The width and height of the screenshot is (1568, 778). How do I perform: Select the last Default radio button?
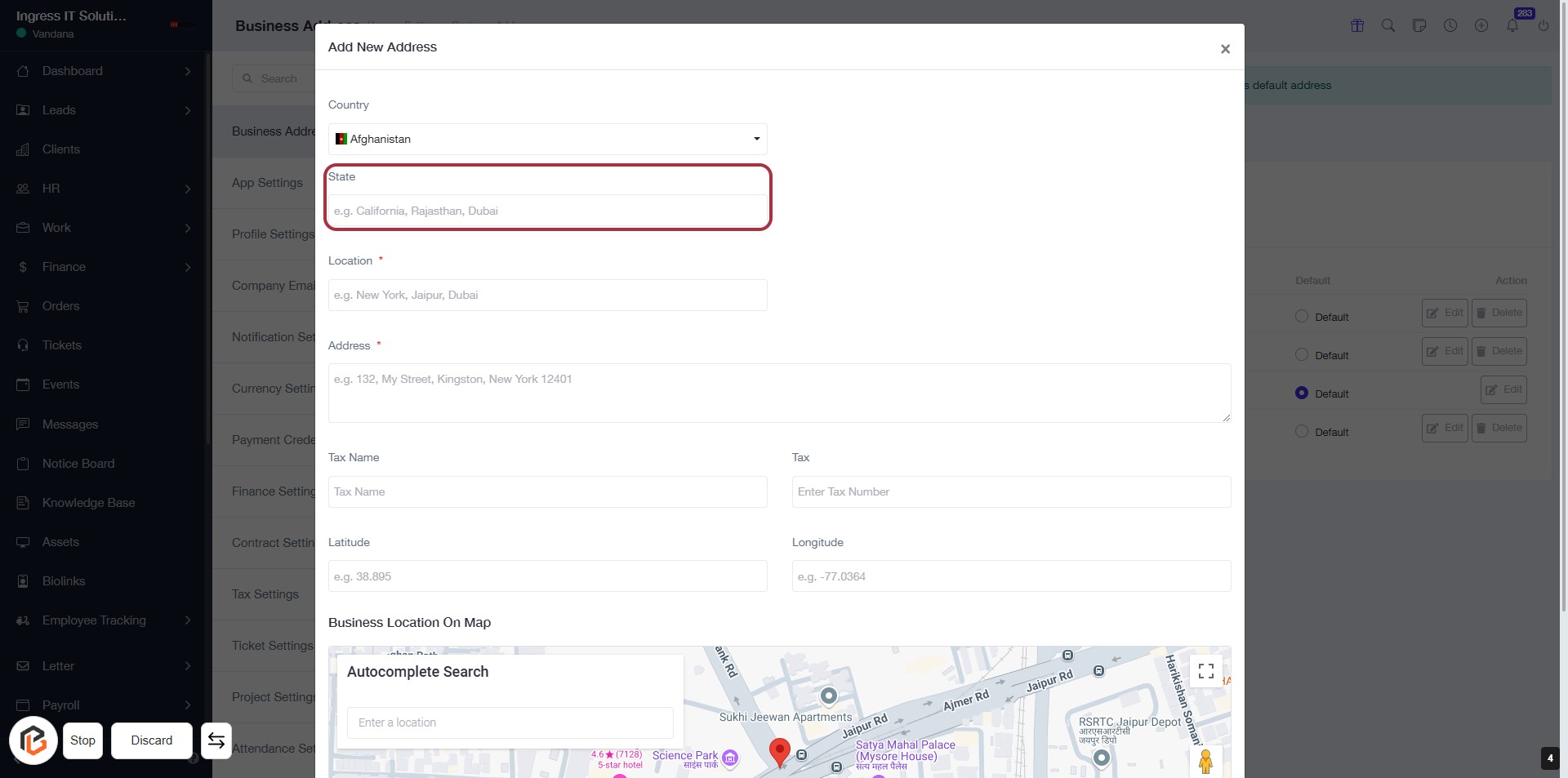pyautogui.click(x=1302, y=432)
